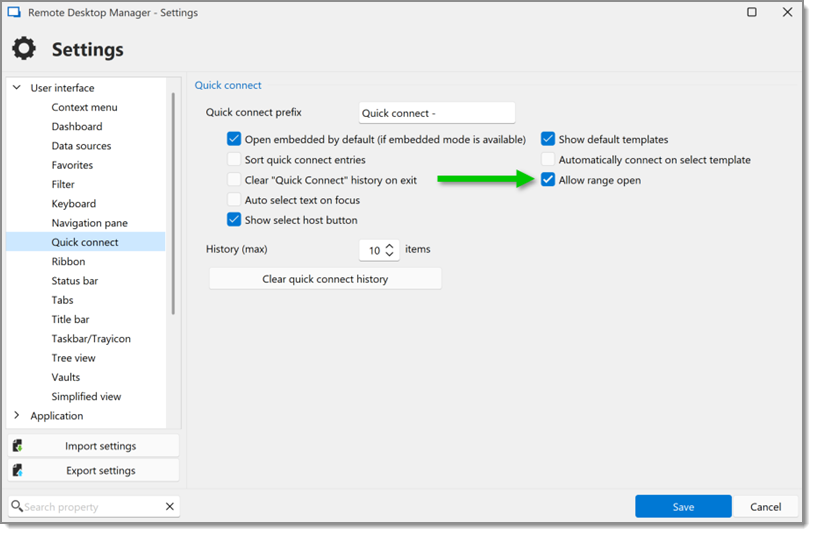Enable Automatically connect on select template
The width and height of the screenshot is (814, 534).
coord(549,160)
